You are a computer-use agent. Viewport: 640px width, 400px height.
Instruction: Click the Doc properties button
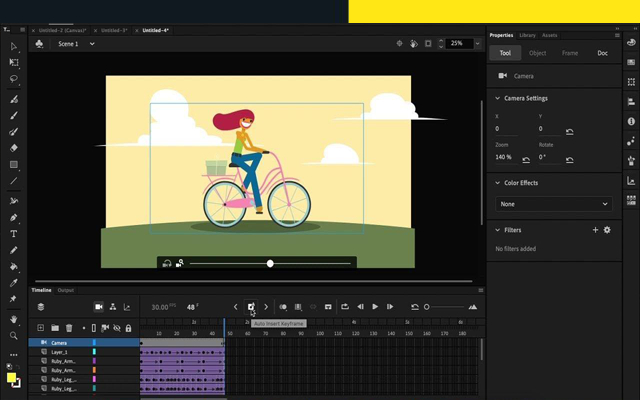pyautogui.click(x=602, y=53)
